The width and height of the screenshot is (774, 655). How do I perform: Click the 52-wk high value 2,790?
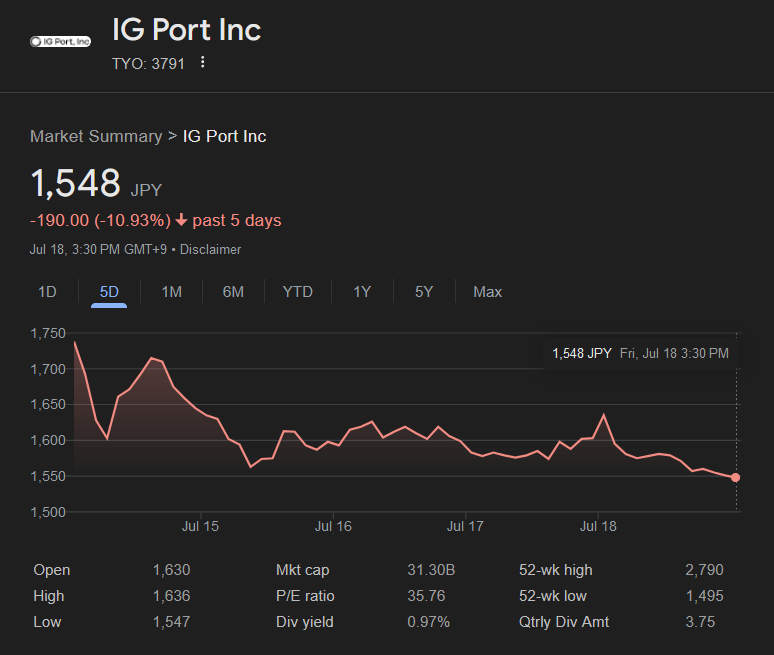(x=704, y=570)
